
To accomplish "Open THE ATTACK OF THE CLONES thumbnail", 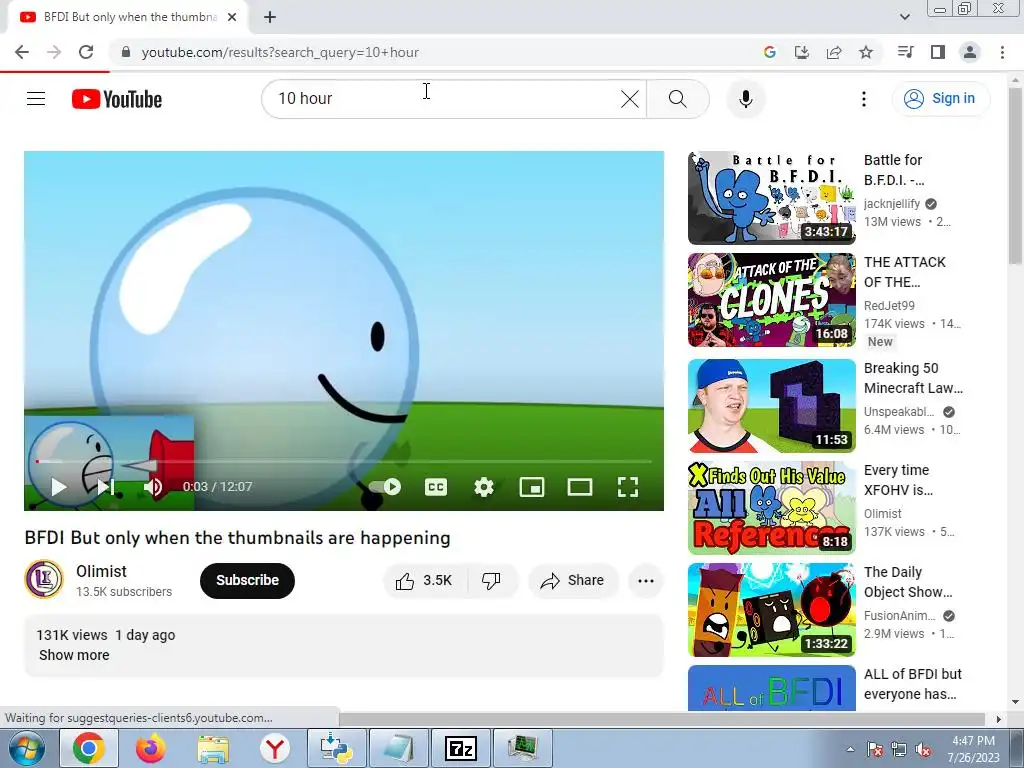I will (772, 300).
